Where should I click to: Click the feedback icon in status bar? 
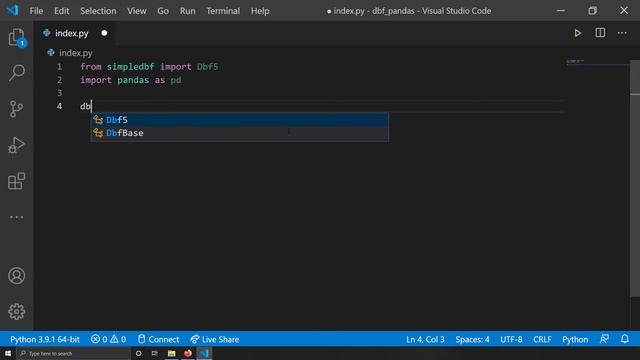point(604,339)
